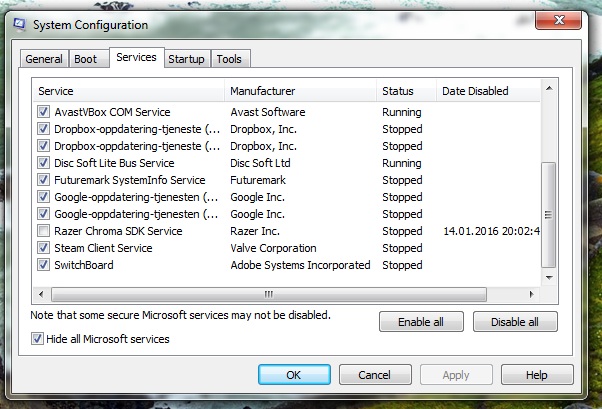
Task: Close the System Configuration window
Action: [559, 20]
